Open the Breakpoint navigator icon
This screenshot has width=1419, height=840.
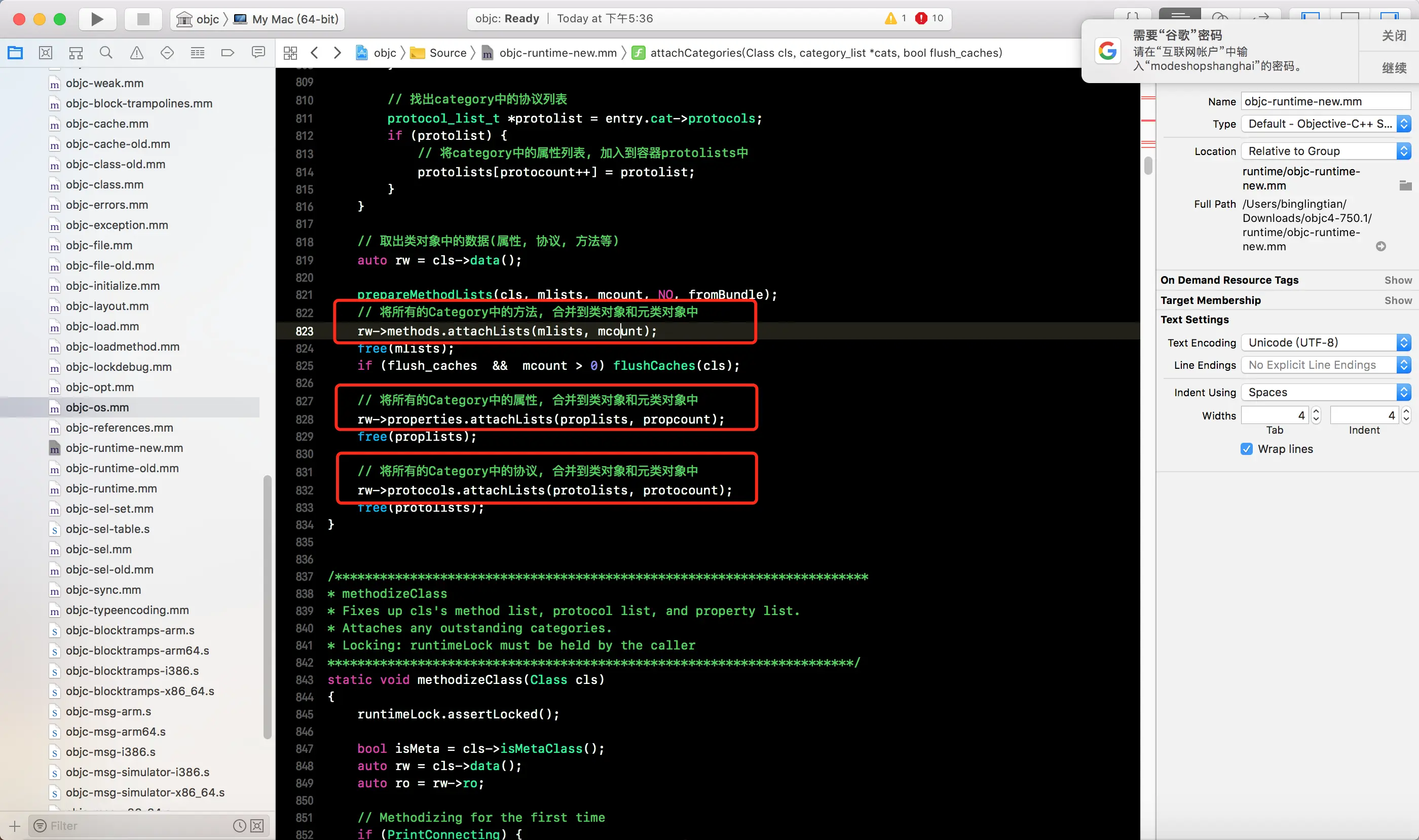(228, 53)
